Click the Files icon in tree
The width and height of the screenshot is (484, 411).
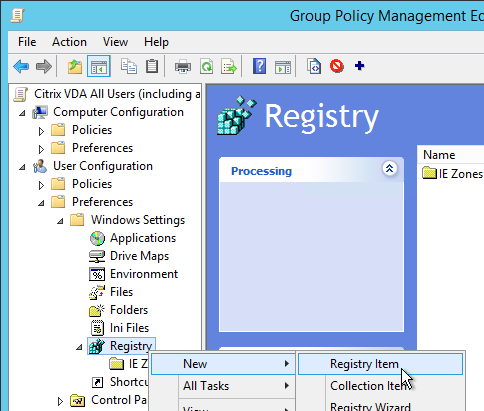click(x=97, y=292)
